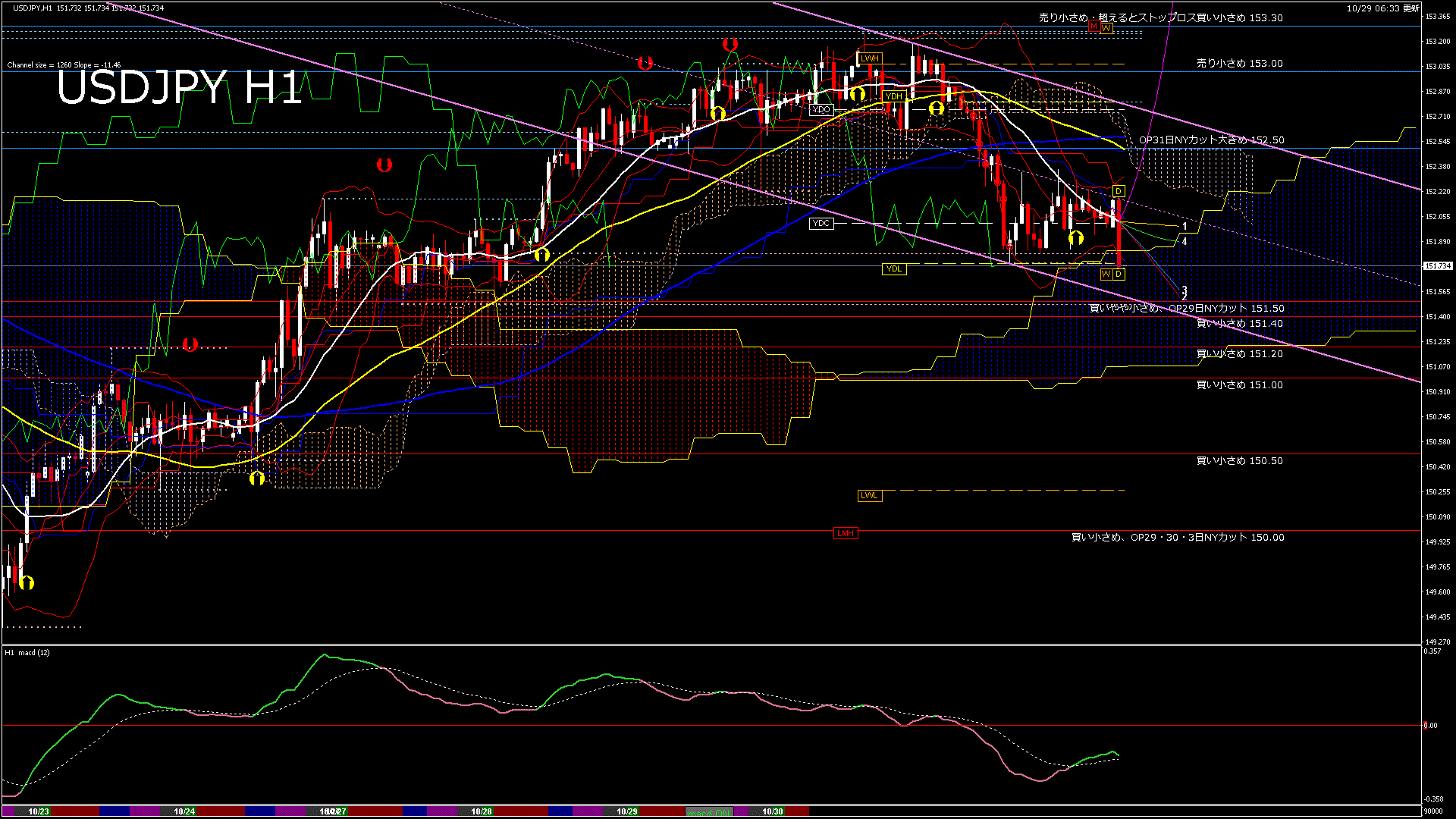The width and height of the screenshot is (1456, 819).
Task: Select the YDC dashed-line label
Action: tap(821, 223)
